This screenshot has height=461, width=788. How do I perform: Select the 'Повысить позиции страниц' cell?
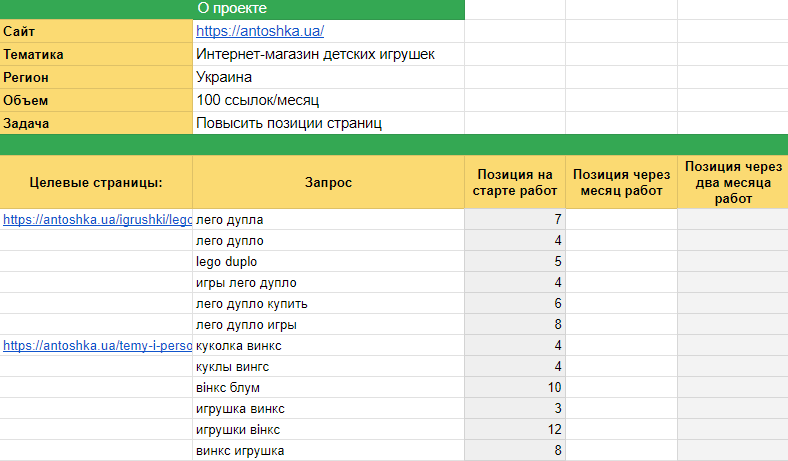[x=290, y=123]
